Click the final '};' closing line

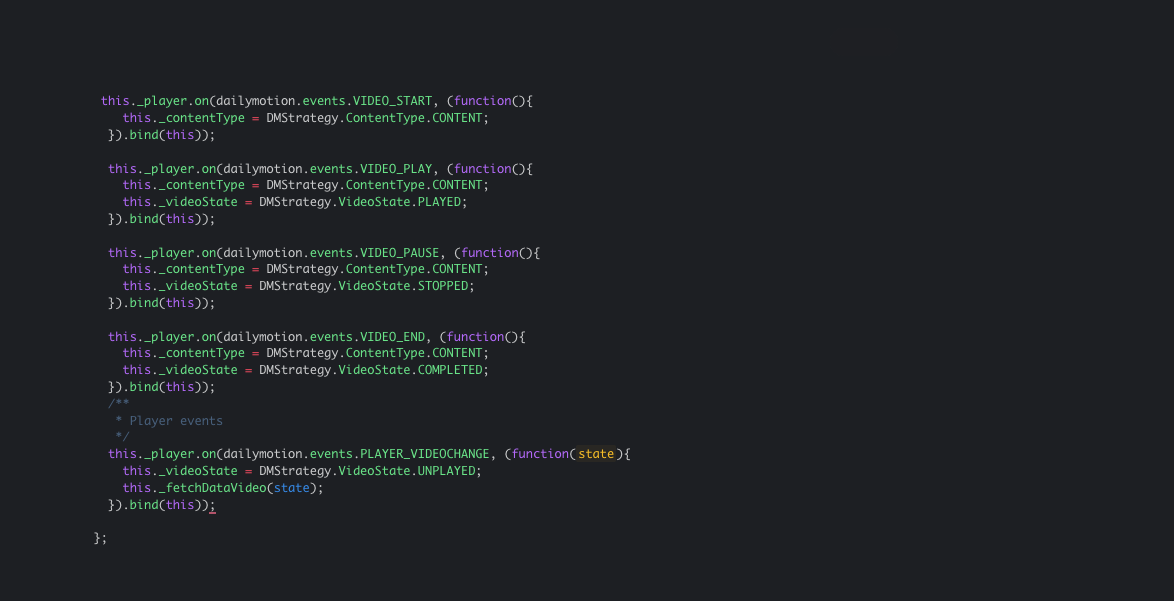pyautogui.click(x=100, y=538)
